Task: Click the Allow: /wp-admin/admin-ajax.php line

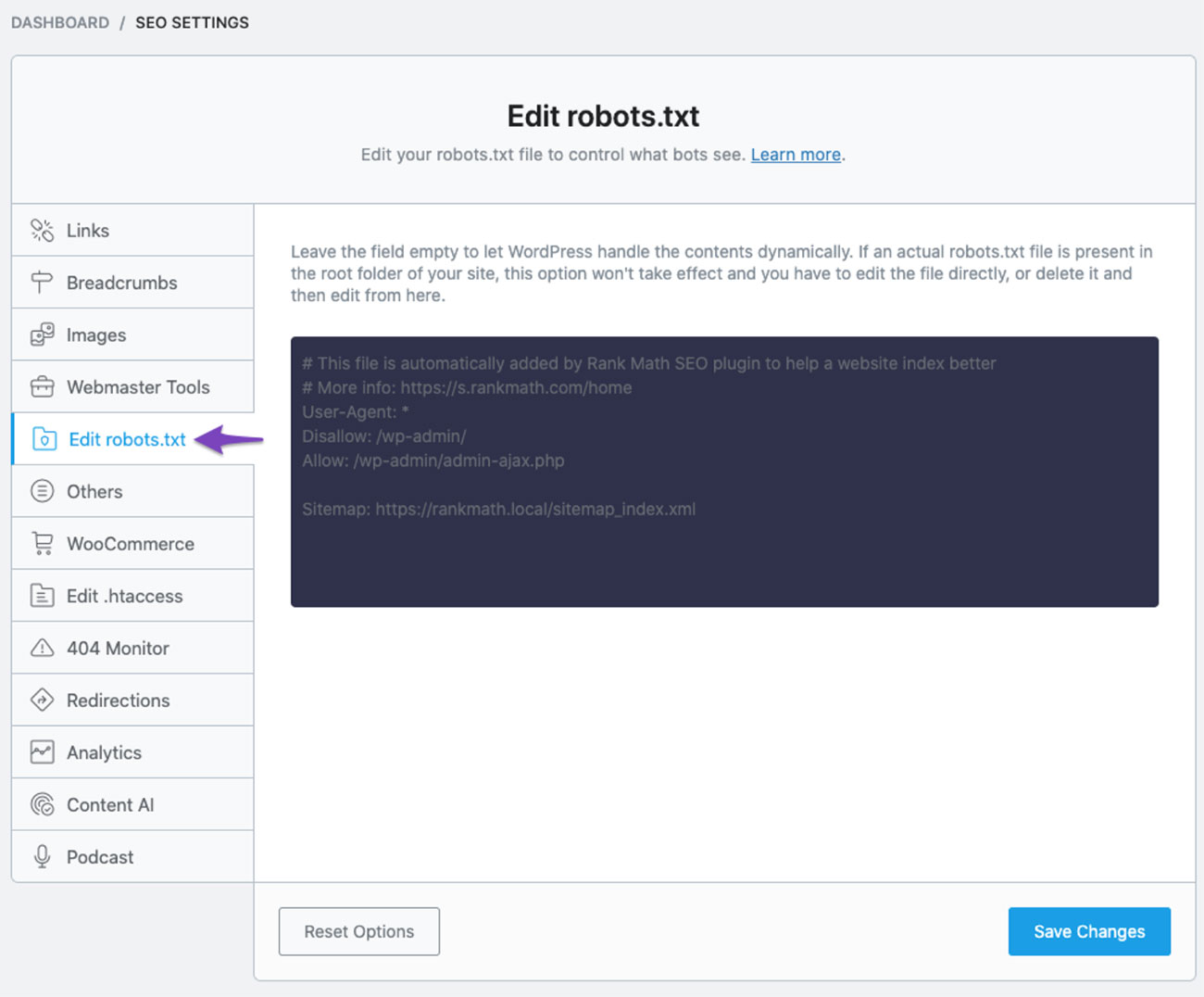Action: [433, 460]
